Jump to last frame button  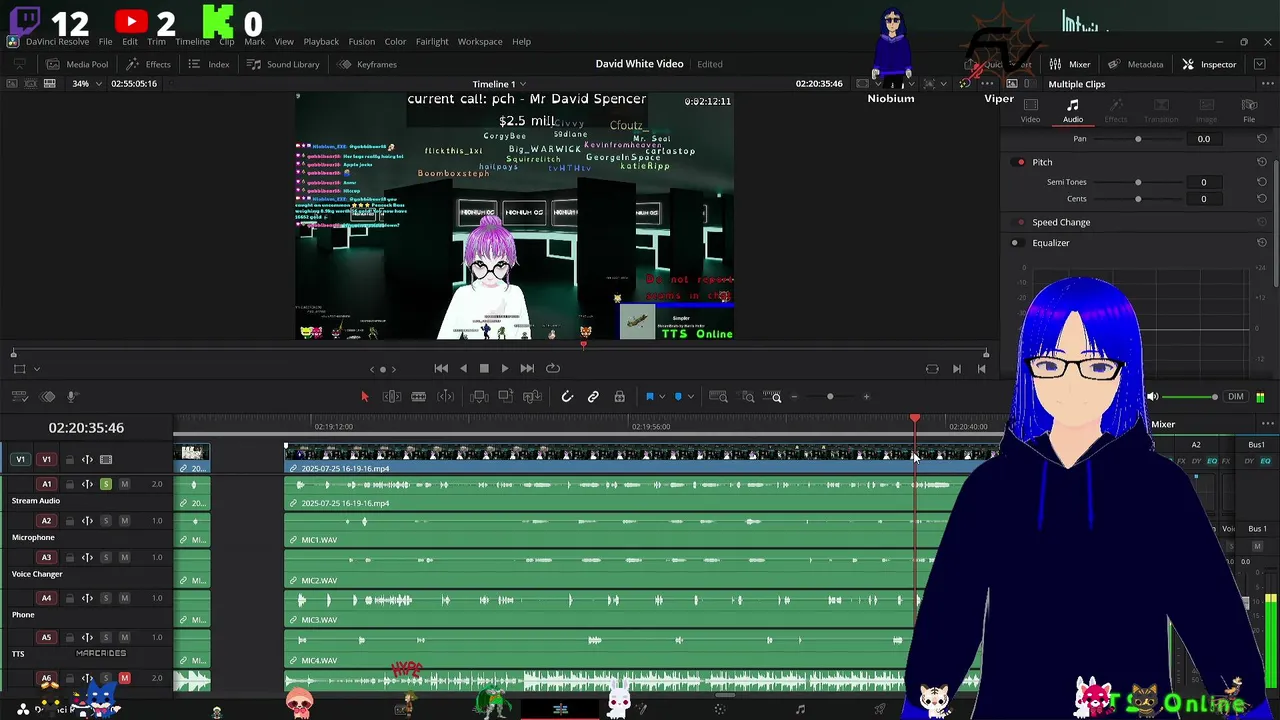tap(527, 368)
